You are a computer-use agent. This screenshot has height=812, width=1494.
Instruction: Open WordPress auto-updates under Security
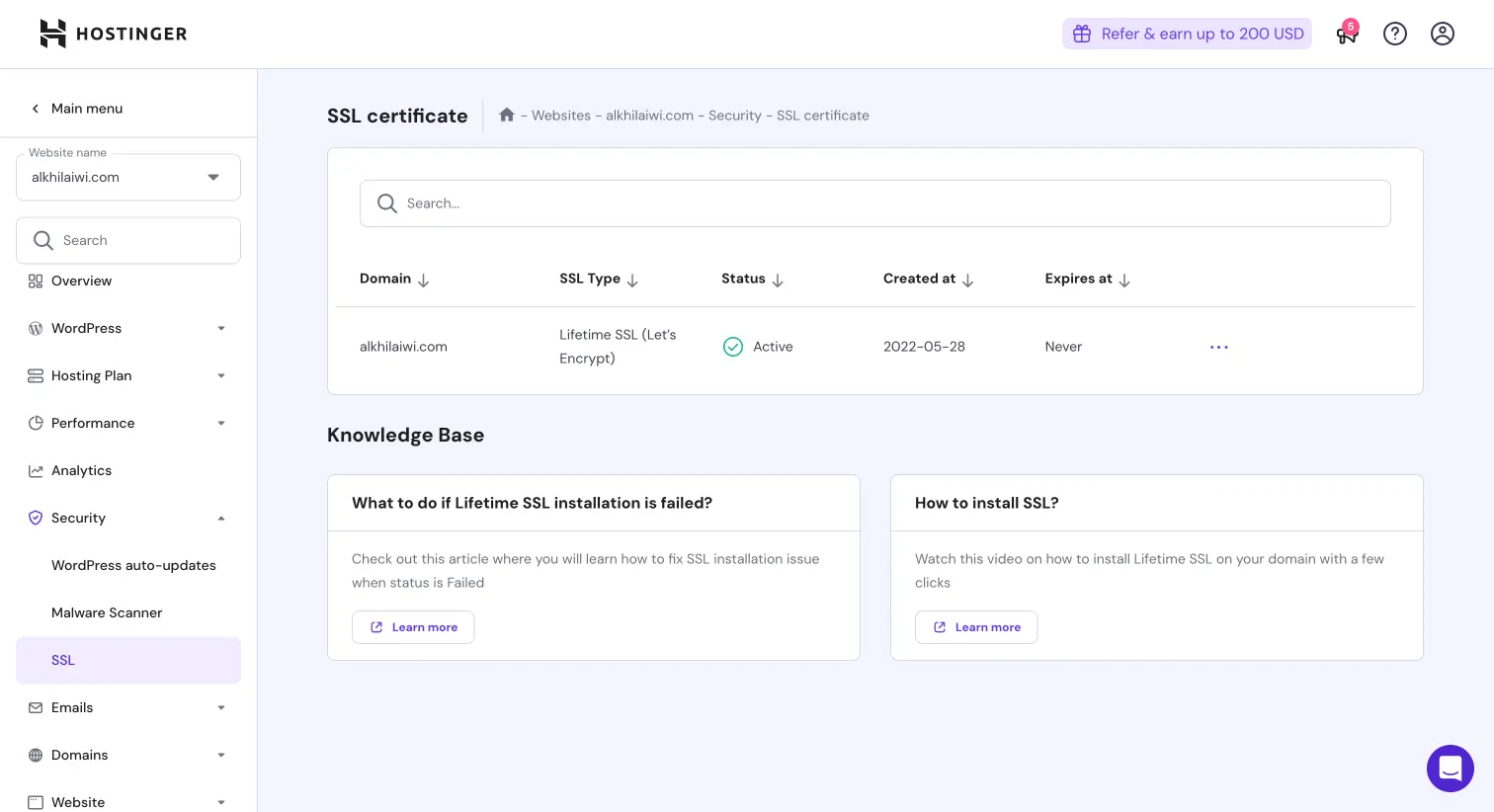(133, 565)
